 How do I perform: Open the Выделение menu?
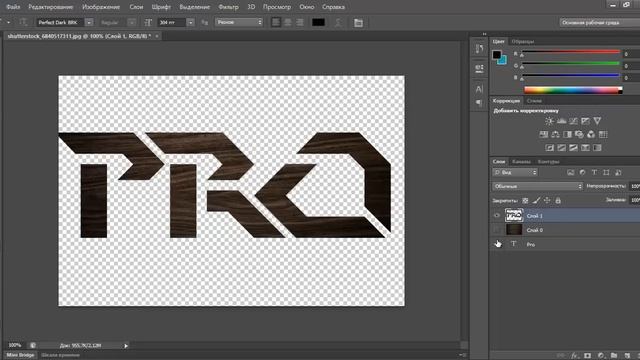(194, 7)
